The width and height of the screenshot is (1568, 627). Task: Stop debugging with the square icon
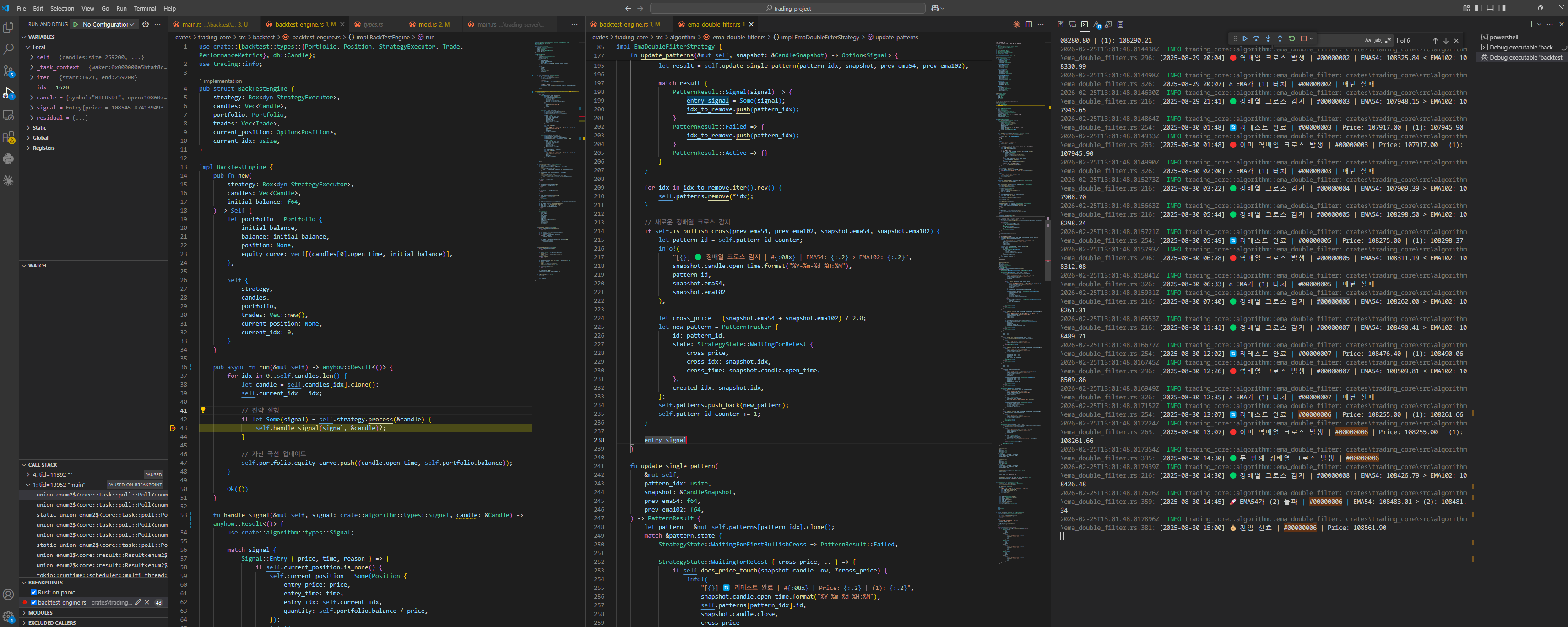(1303, 38)
